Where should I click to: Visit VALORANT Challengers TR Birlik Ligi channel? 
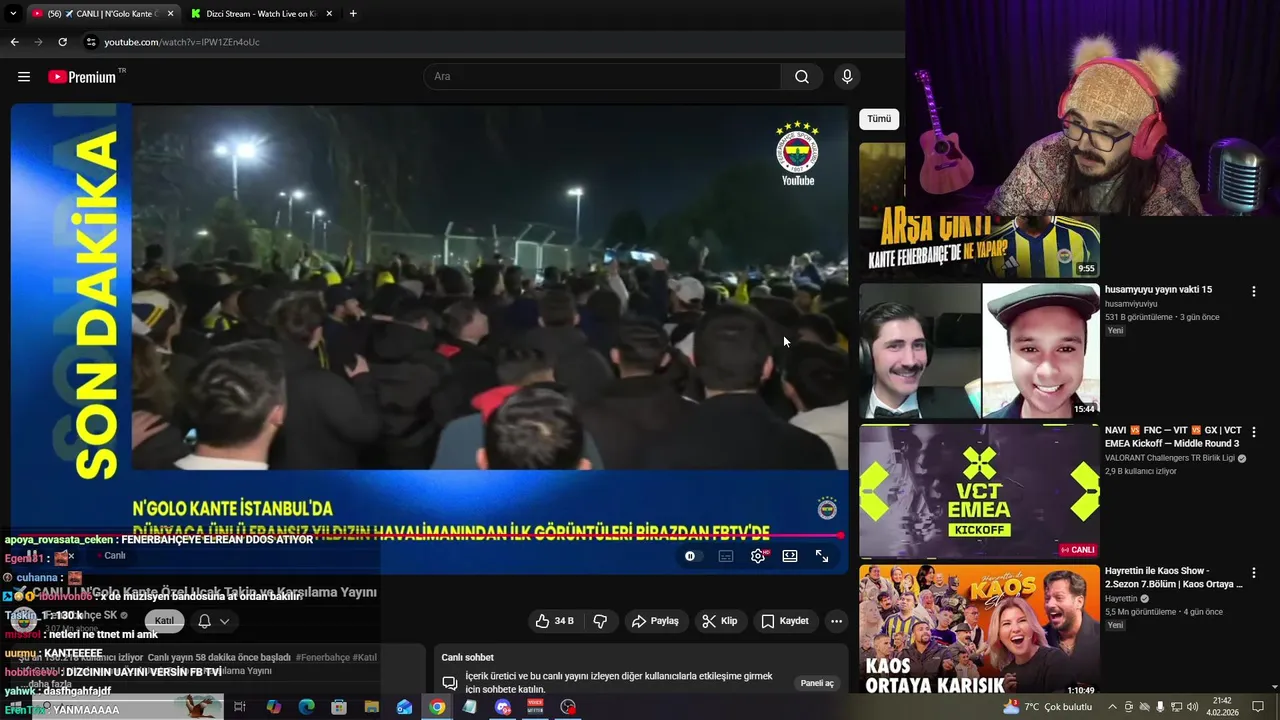pos(1170,458)
